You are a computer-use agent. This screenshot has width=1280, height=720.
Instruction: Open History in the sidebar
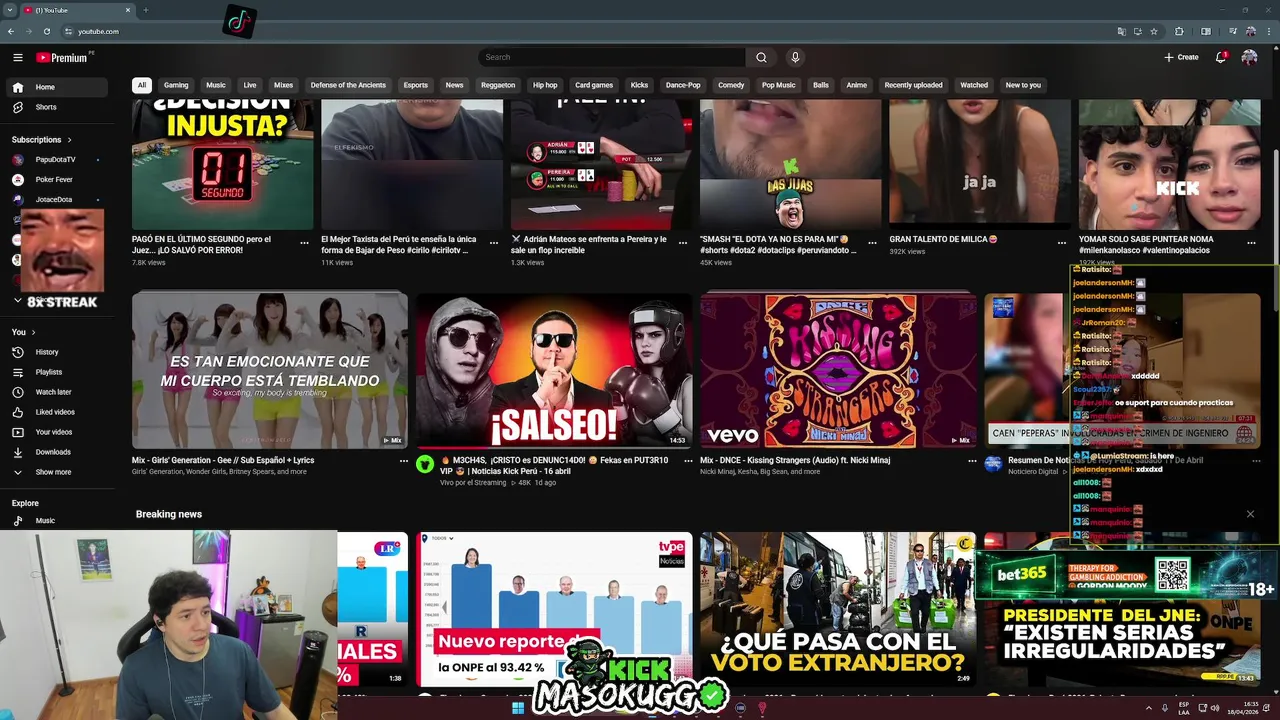(55, 352)
